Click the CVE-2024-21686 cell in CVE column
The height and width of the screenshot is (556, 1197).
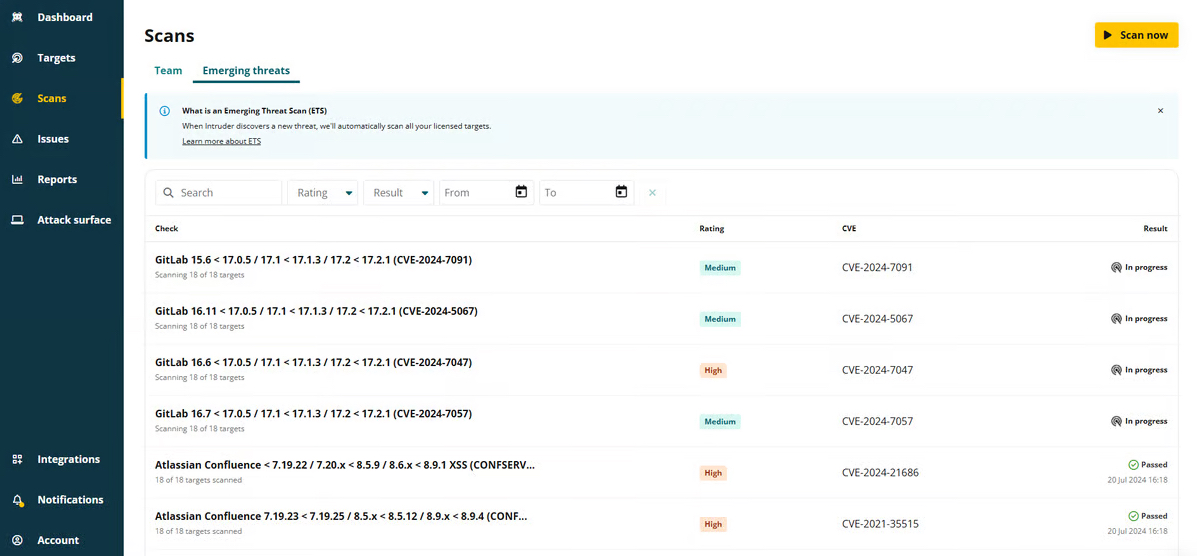click(x=880, y=473)
